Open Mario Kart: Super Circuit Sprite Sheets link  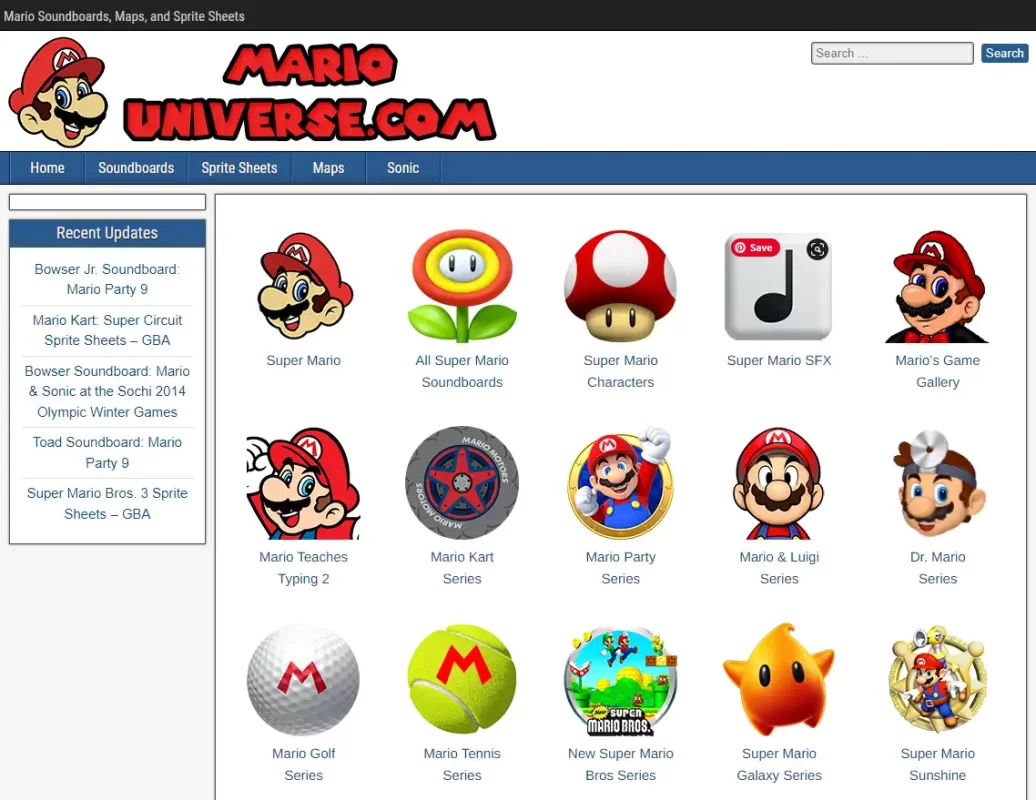tap(107, 330)
